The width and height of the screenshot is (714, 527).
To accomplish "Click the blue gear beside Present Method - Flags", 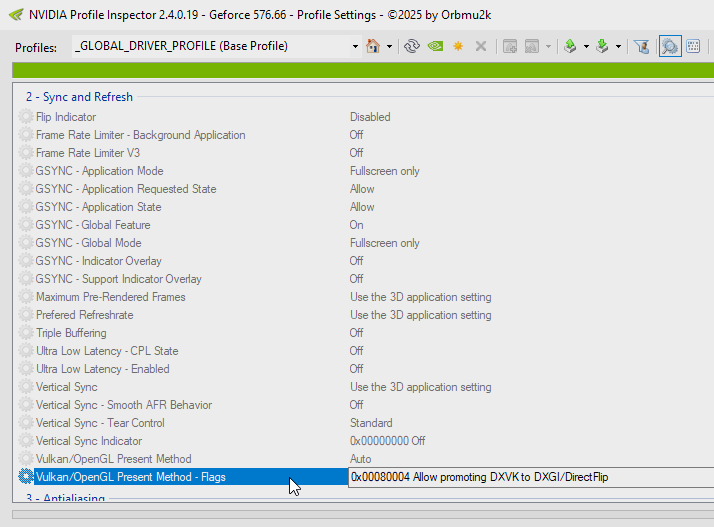I will coord(26,477).
